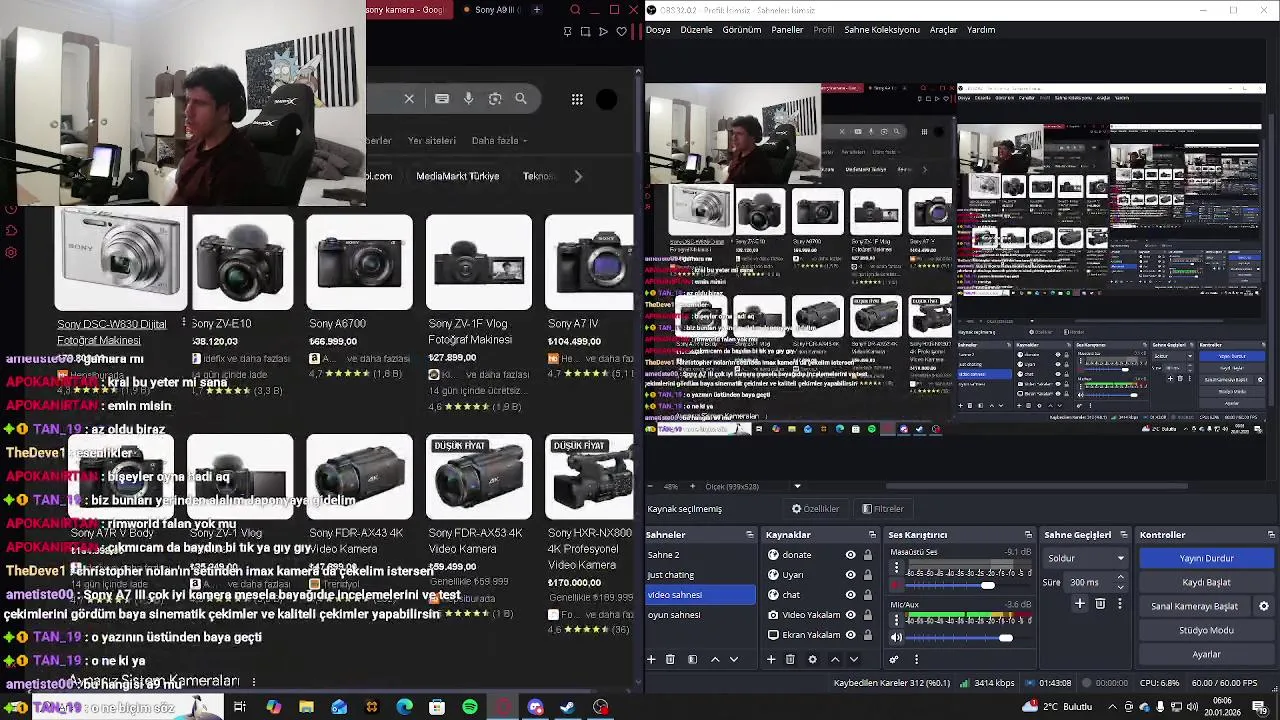1280x720 pixels.
Task: Start recording with Kaydı Başlat button
Action: (x=1206, y=582)
